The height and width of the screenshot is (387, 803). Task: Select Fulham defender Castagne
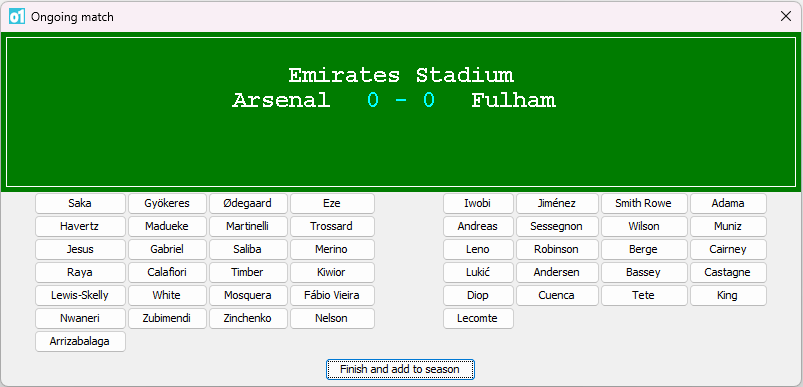(x=728, y=272)
